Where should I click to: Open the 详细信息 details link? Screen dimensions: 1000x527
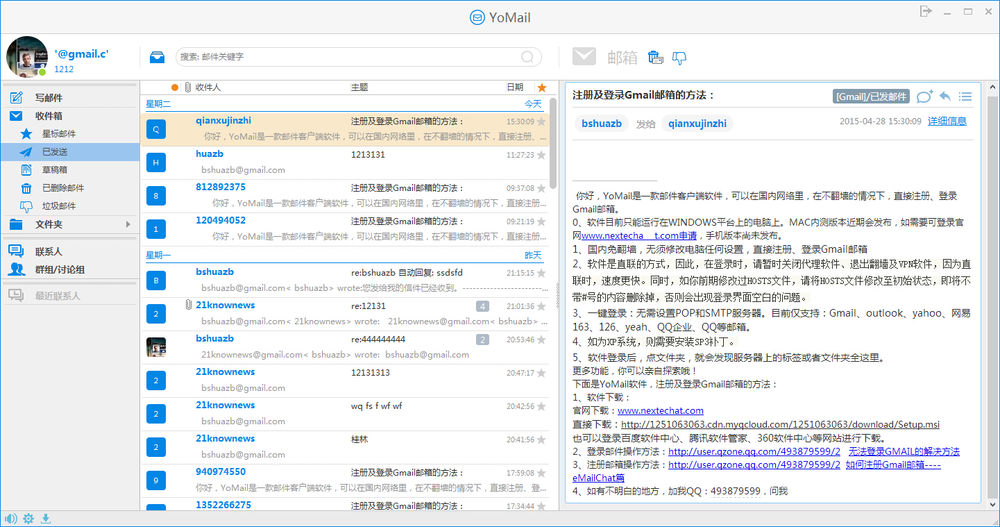[x=946, y=121]
